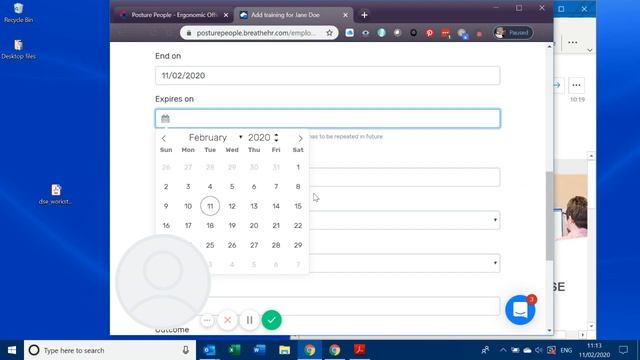Open the second dropdown near the bottom
Viewport: 640px width, 360px height.
pos(404,263)
